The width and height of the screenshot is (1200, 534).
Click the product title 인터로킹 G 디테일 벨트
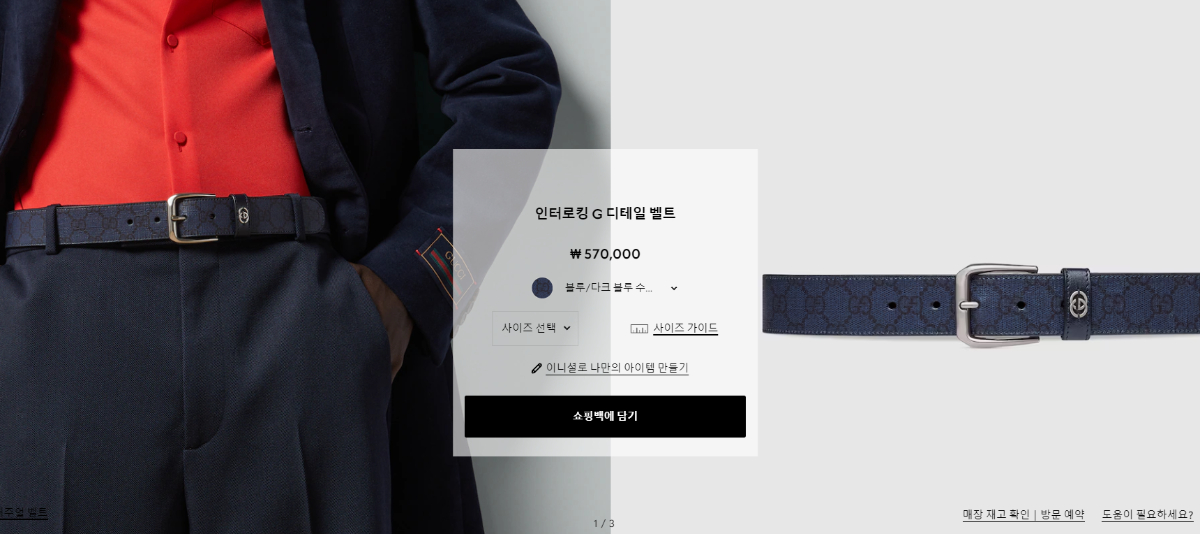pyautogui.click(x=605, y=213)
